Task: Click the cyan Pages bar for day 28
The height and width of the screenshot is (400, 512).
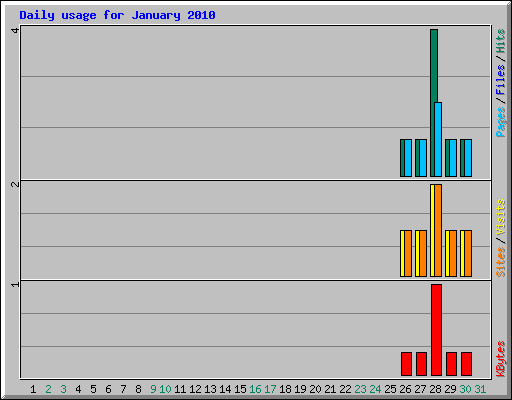Action: [438, 139]
